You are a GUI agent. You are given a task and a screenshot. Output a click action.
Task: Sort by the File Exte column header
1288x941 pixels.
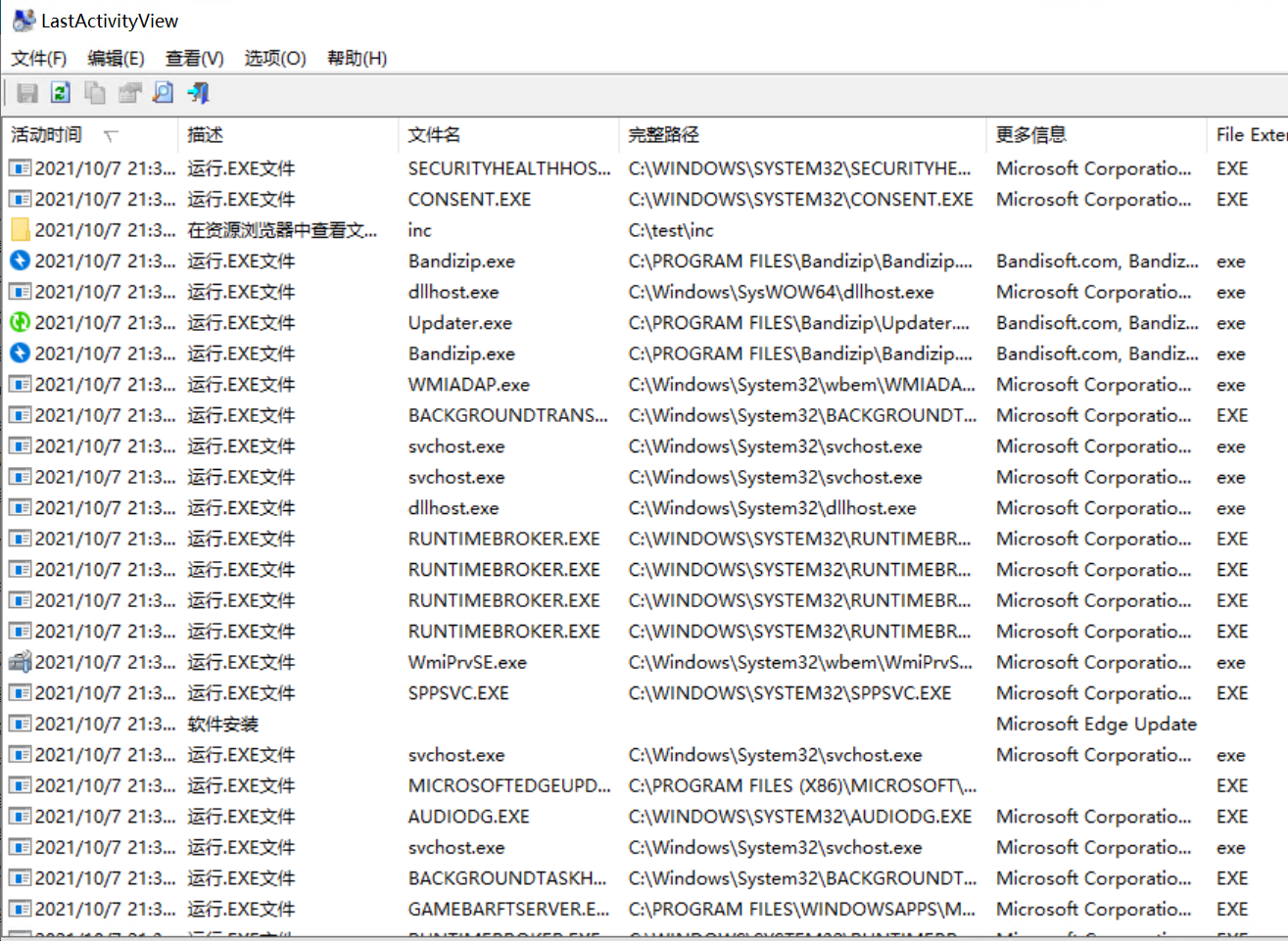(x=1248, y=135)
